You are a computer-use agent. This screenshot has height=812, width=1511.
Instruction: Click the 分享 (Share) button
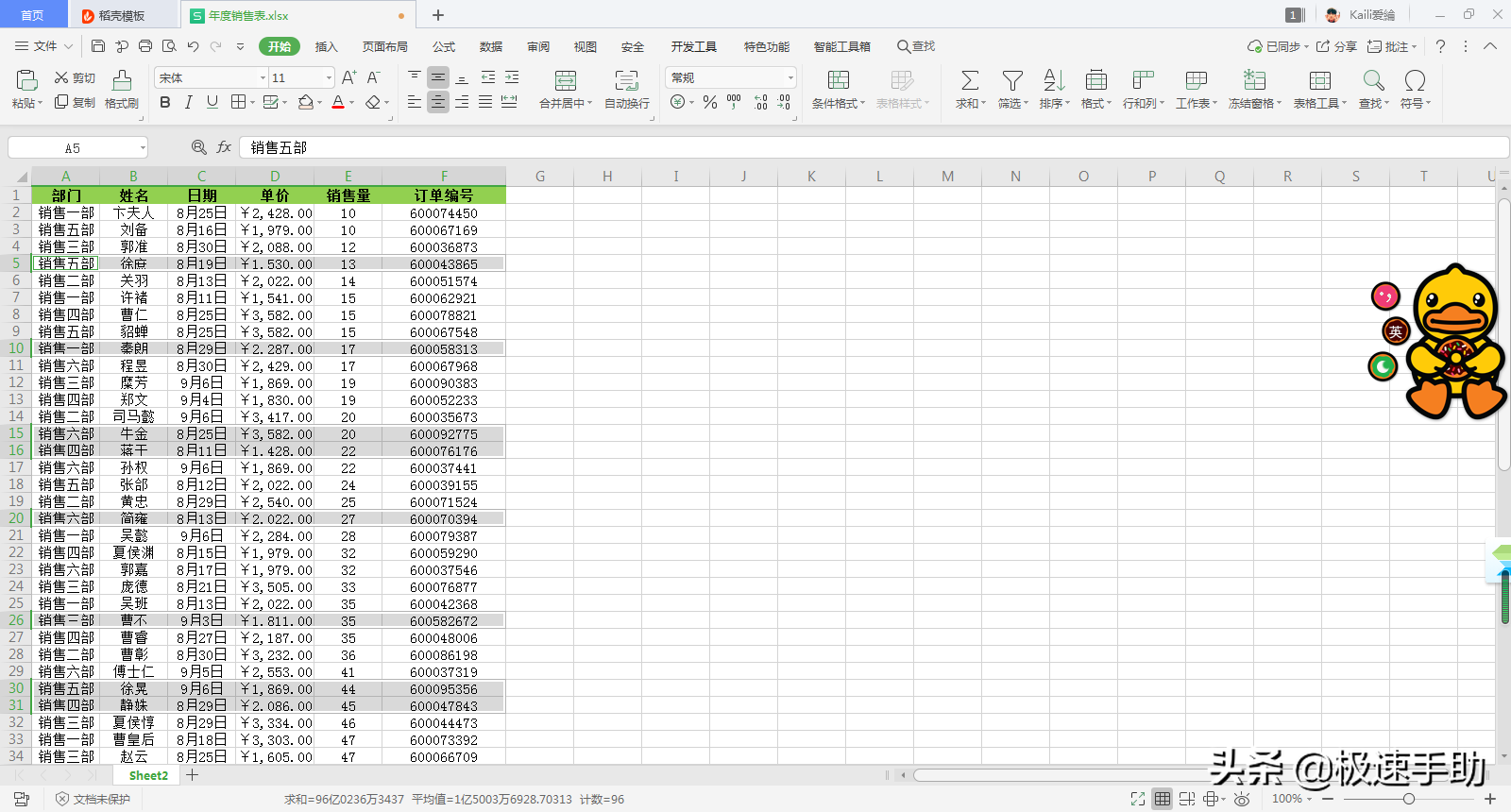coord(1336,46)
